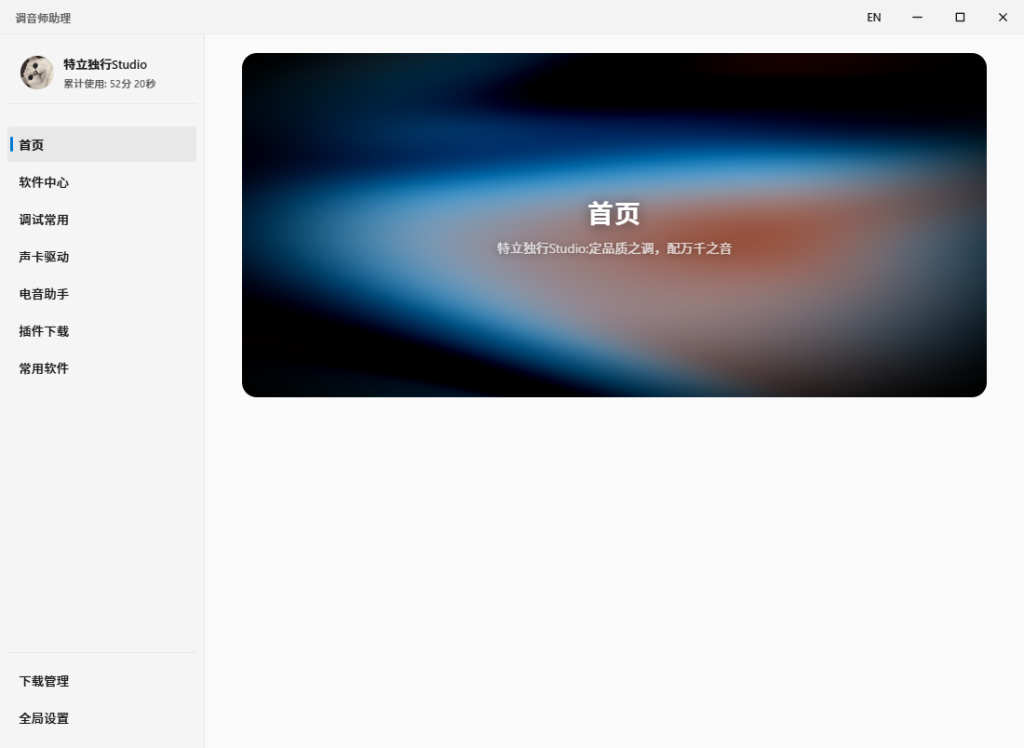
Task: Click the 累计使用 usage time text
Action: click(x=109, y=84)
